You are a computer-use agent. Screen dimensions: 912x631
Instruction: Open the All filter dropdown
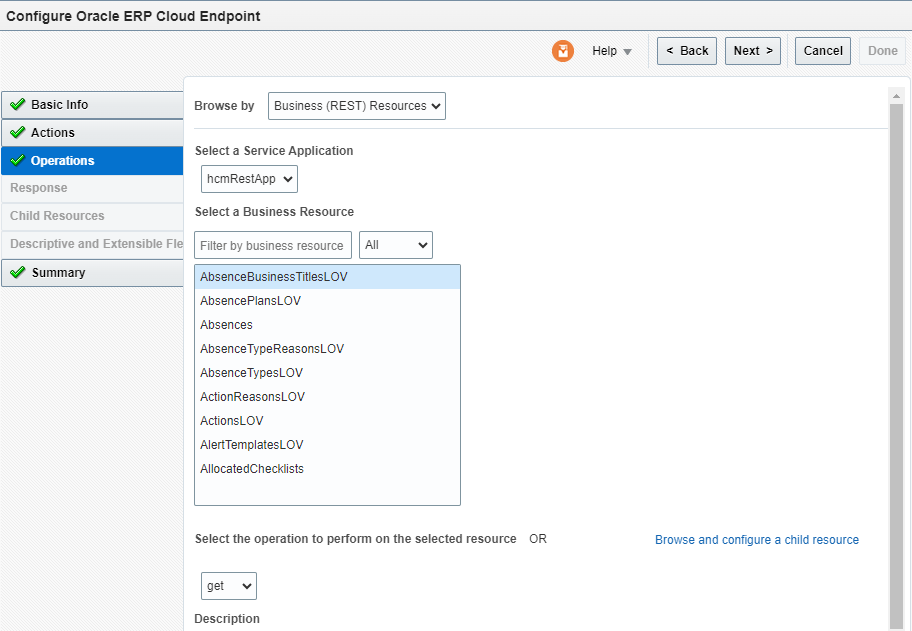pyautogui.click(x=396, y=244)
